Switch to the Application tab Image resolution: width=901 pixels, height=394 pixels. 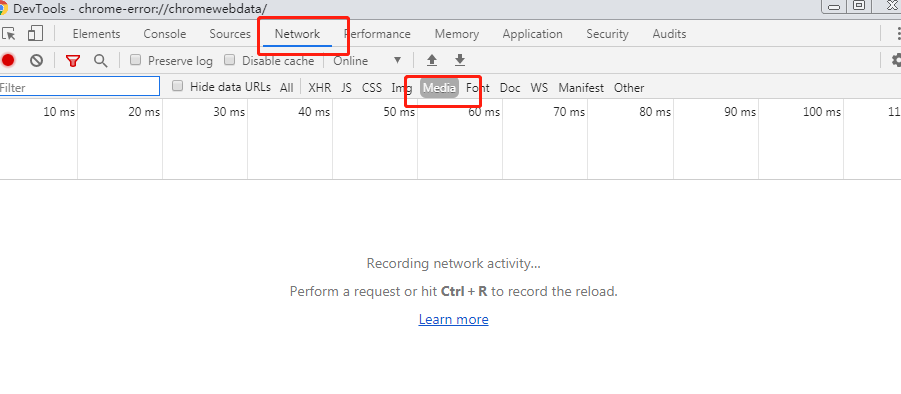pos(532,34)
